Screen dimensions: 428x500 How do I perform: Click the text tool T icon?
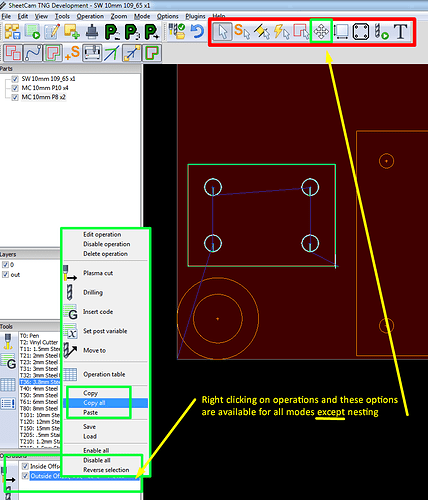pyautogui.click(x=401, y=32)
